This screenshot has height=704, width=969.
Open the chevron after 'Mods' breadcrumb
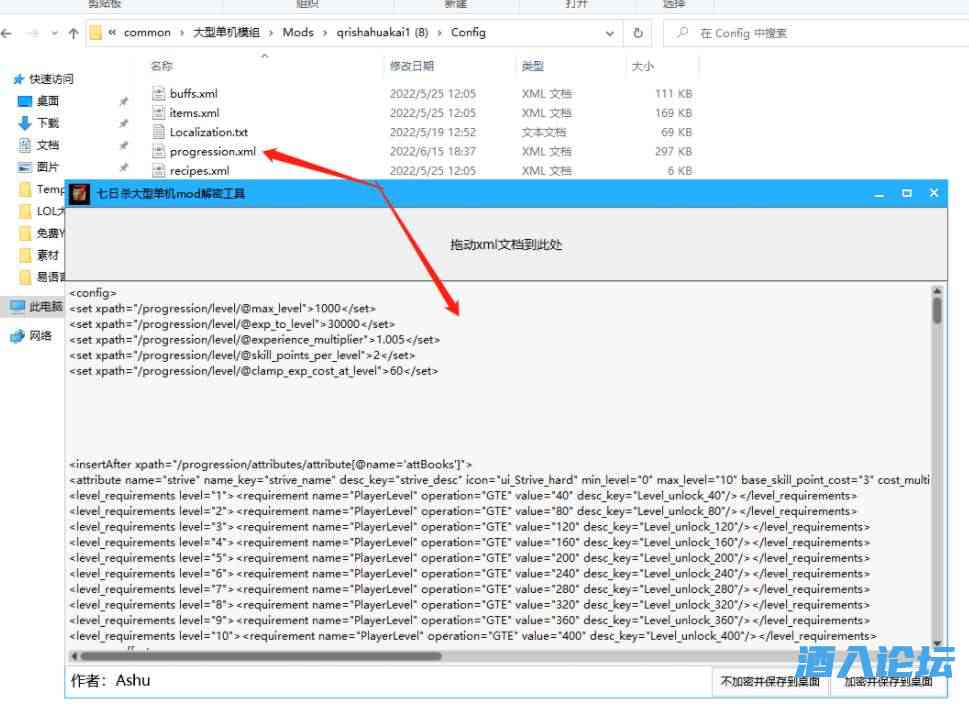click(325, 33)
